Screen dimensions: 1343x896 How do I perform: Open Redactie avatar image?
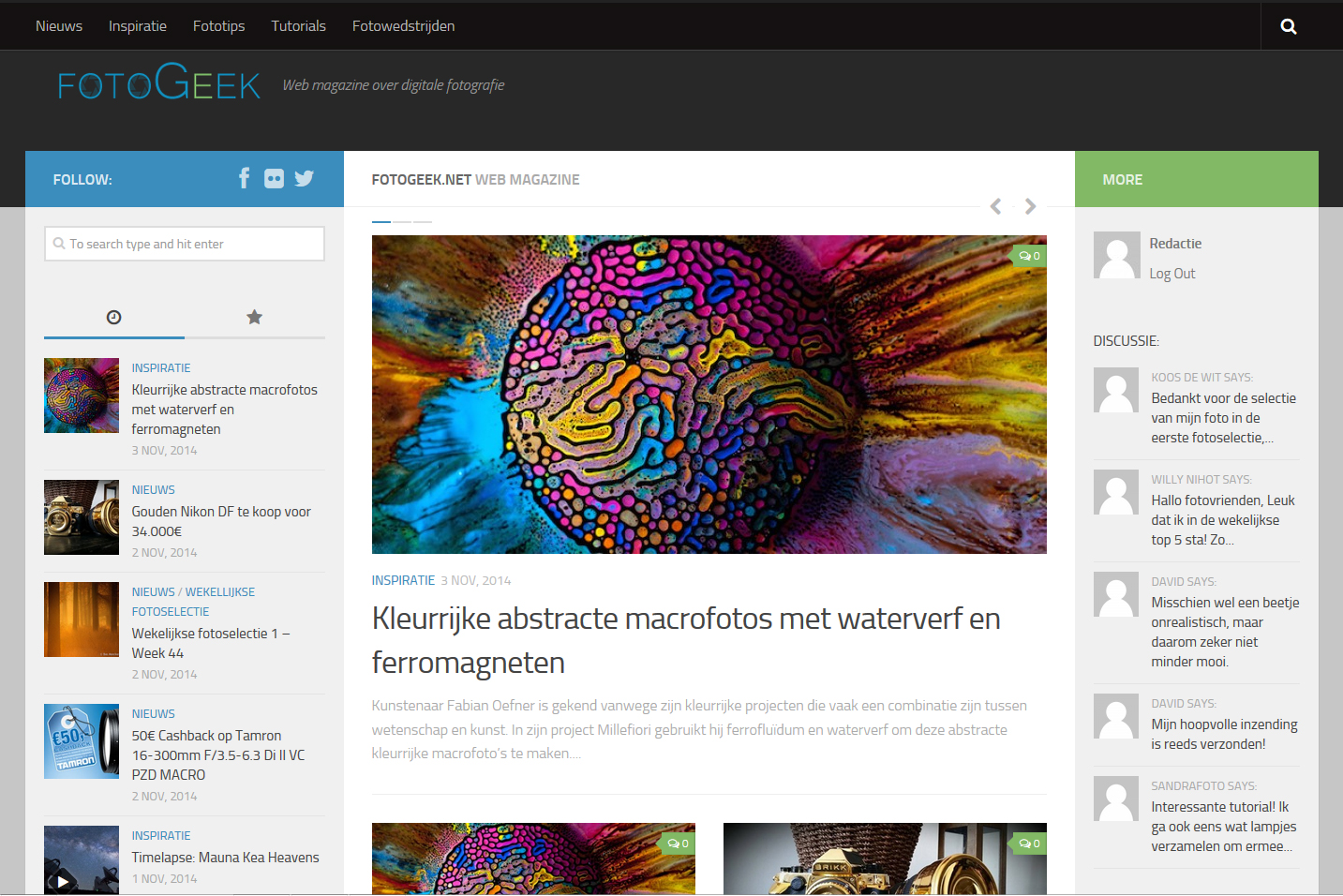(x=1117, y=255)
